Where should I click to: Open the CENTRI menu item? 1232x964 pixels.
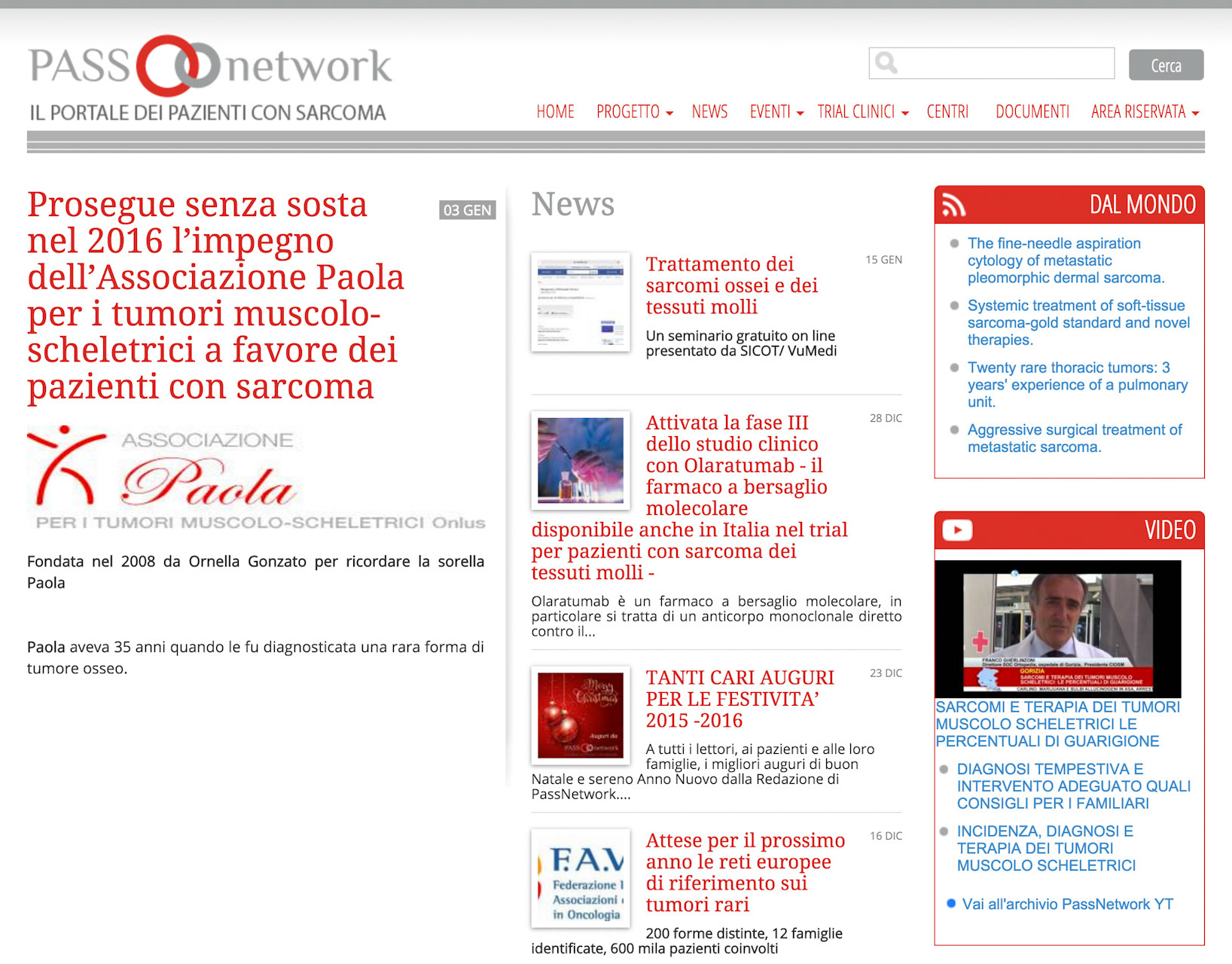(x=947, y=111)
